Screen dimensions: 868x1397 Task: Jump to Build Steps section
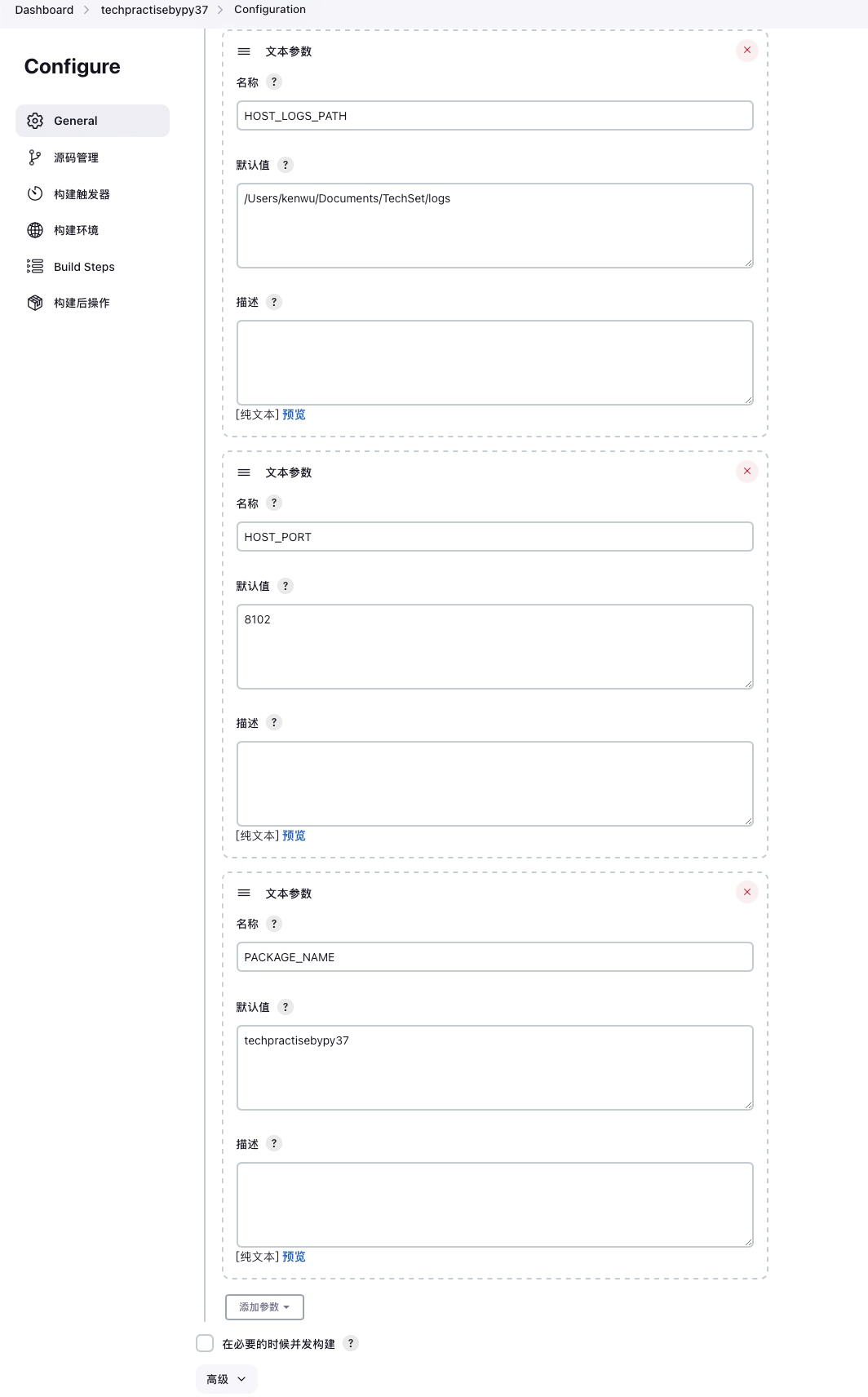[84, 267]
